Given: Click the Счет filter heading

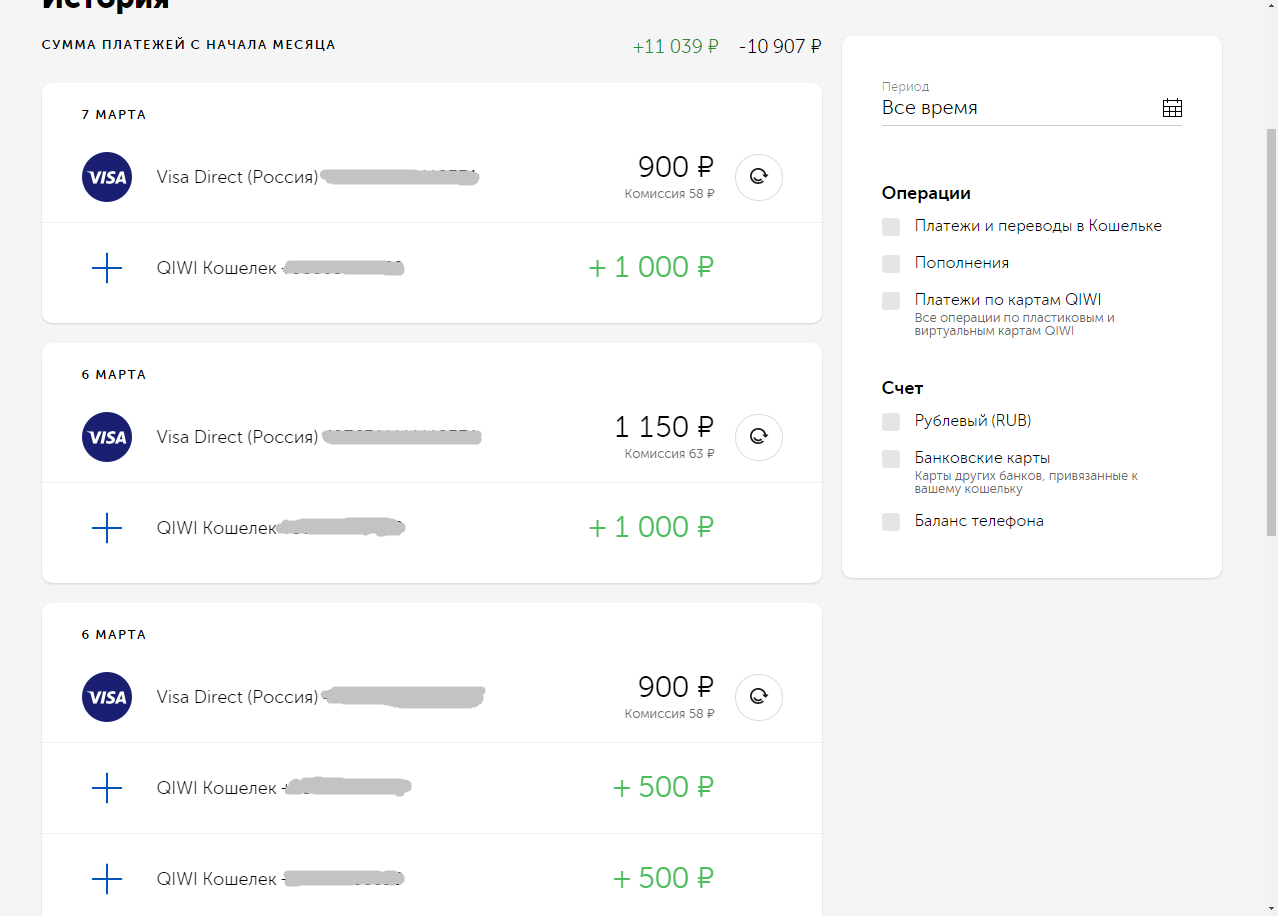Looking at the screenshot, I should pos(903,388).
